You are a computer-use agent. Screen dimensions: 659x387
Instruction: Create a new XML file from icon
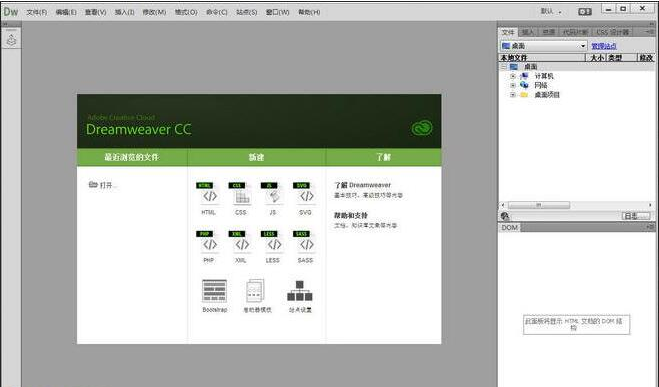pyautogui.click(x=240, y=242)
